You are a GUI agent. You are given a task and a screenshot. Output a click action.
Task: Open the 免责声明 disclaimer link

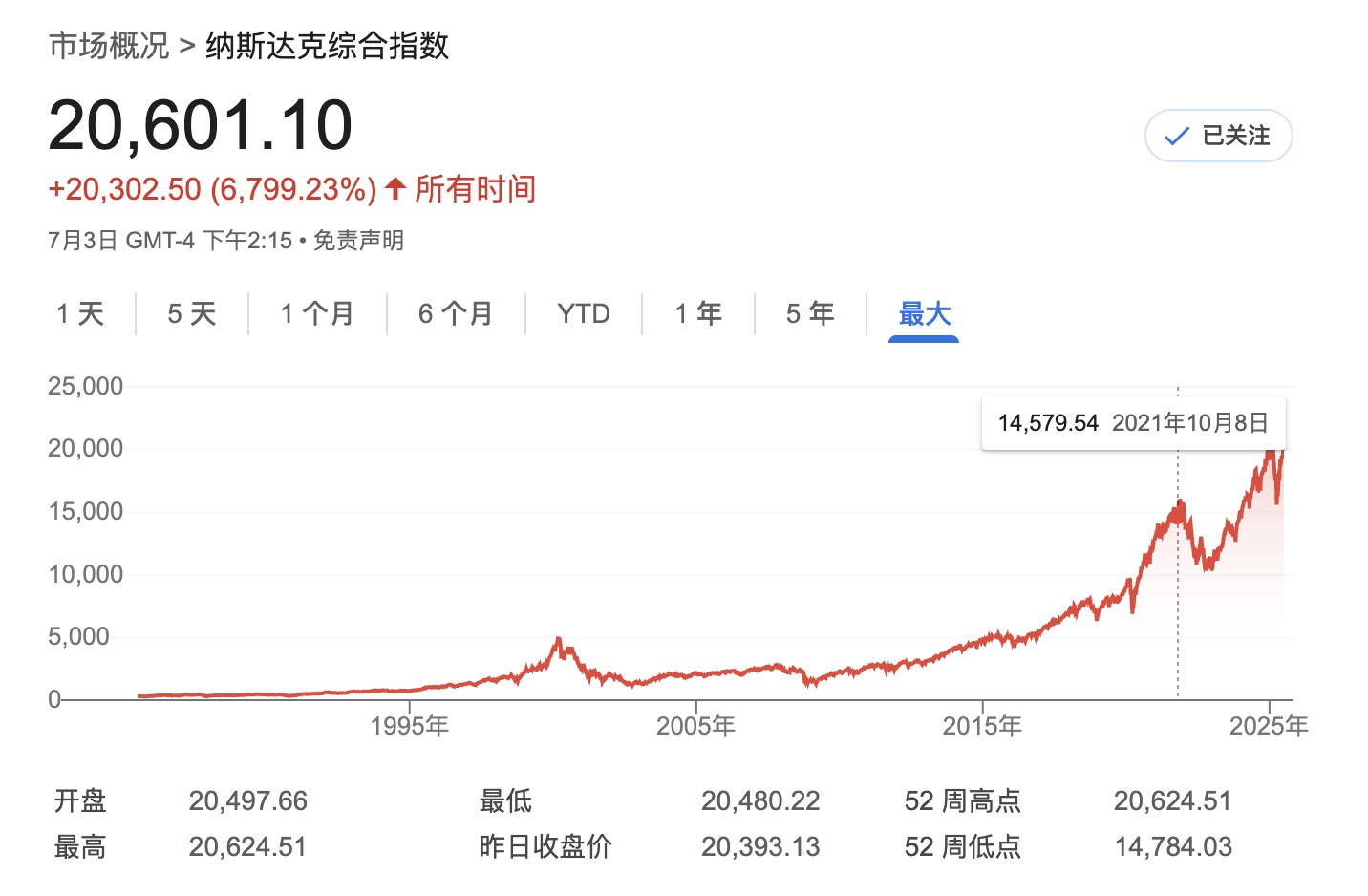pos(358,240)
